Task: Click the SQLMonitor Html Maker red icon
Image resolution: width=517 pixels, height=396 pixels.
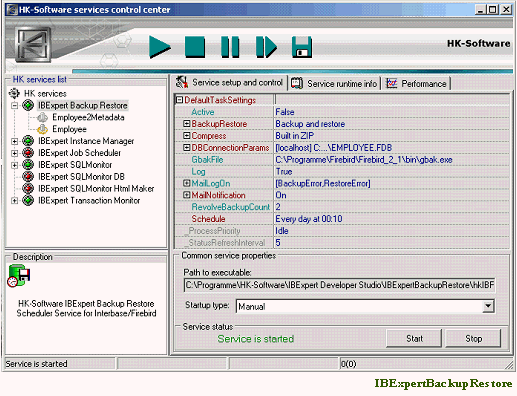Action: [28, 188]
